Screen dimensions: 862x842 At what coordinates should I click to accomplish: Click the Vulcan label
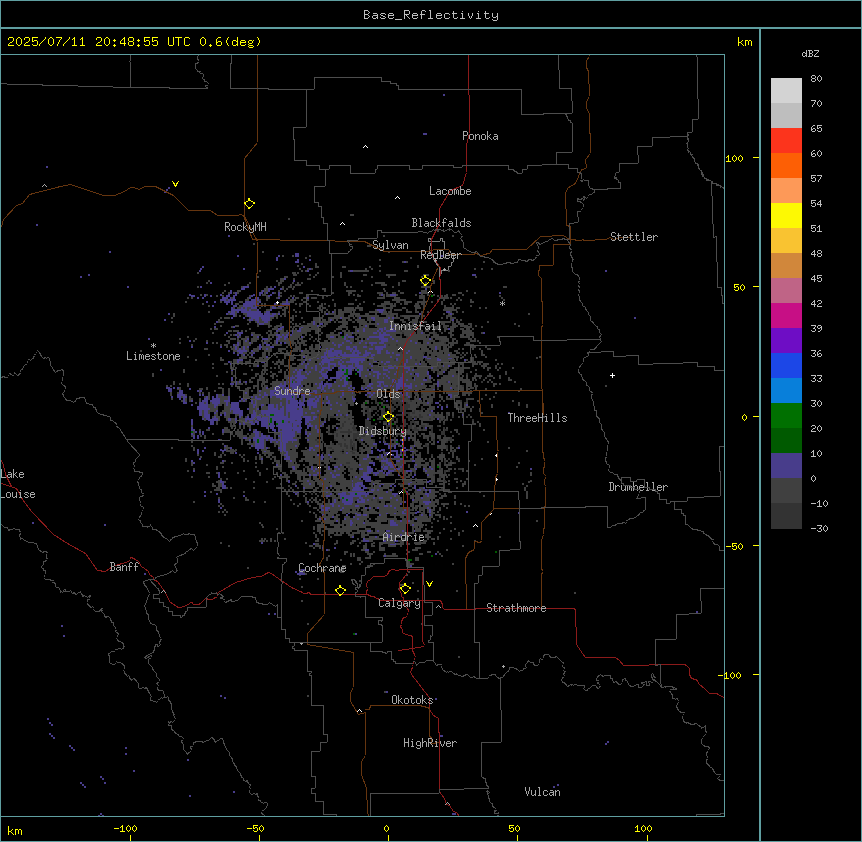[x=542, y=792]
